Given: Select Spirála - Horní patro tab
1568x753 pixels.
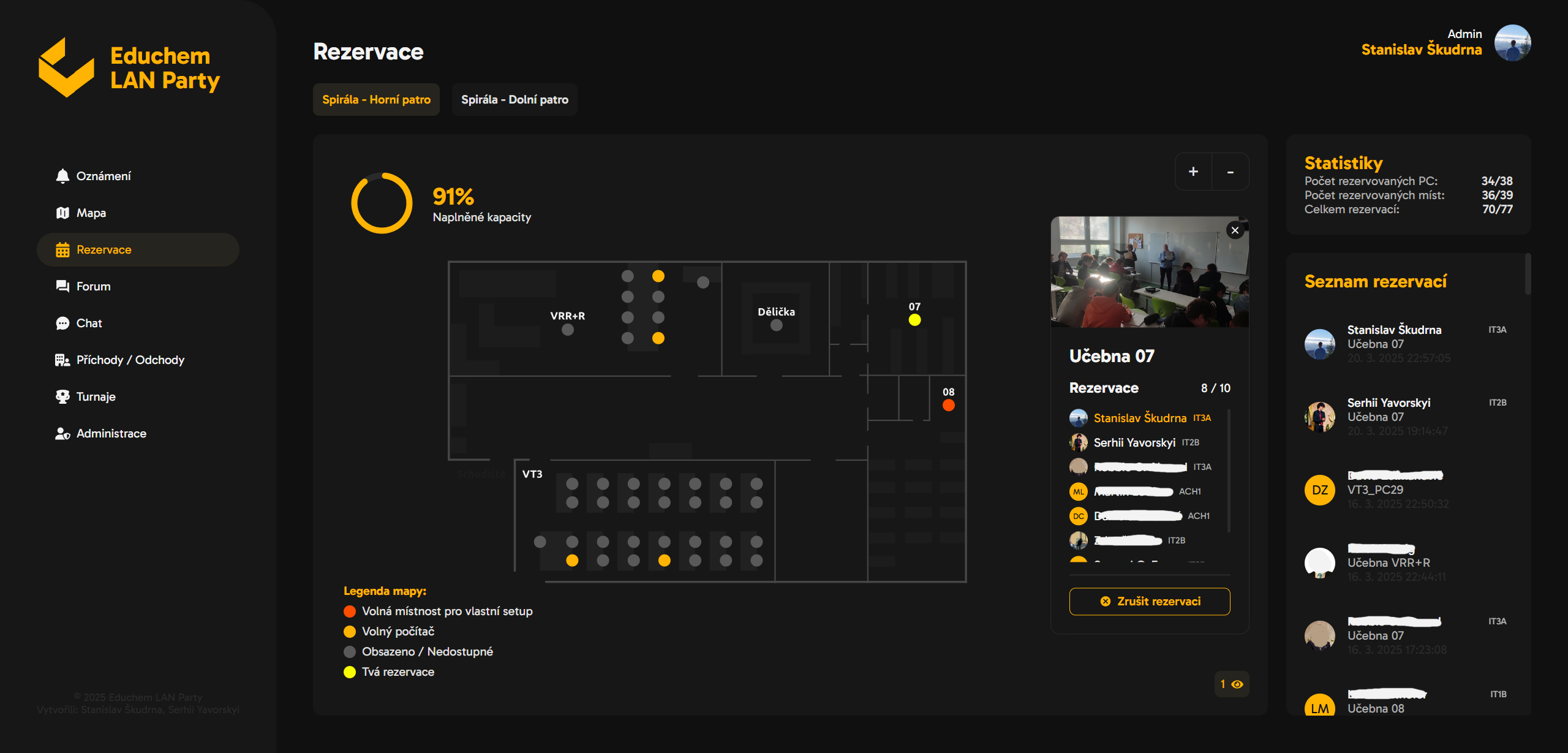Looking at the screenshot, I should pyautogui.click(x=376, y=100).
